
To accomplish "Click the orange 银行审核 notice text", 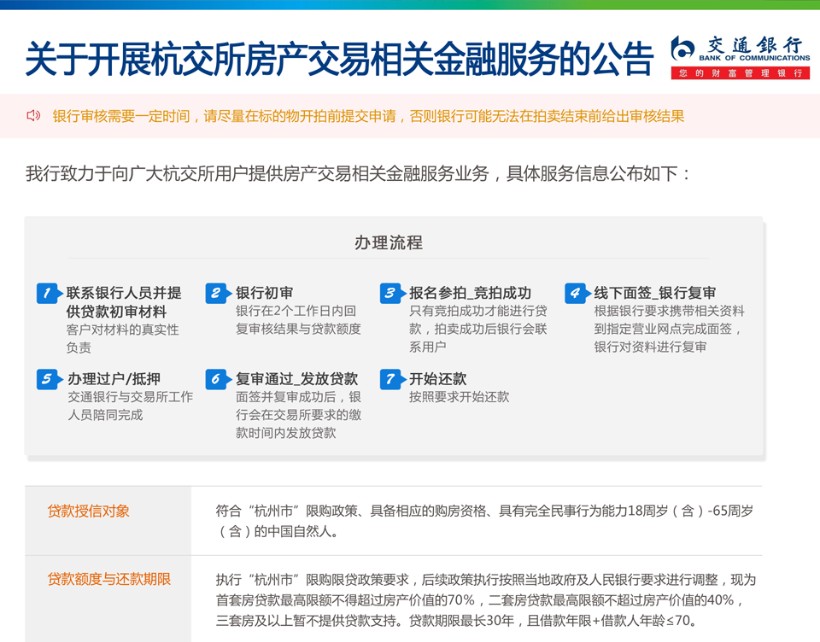I will tap(368, 116).
